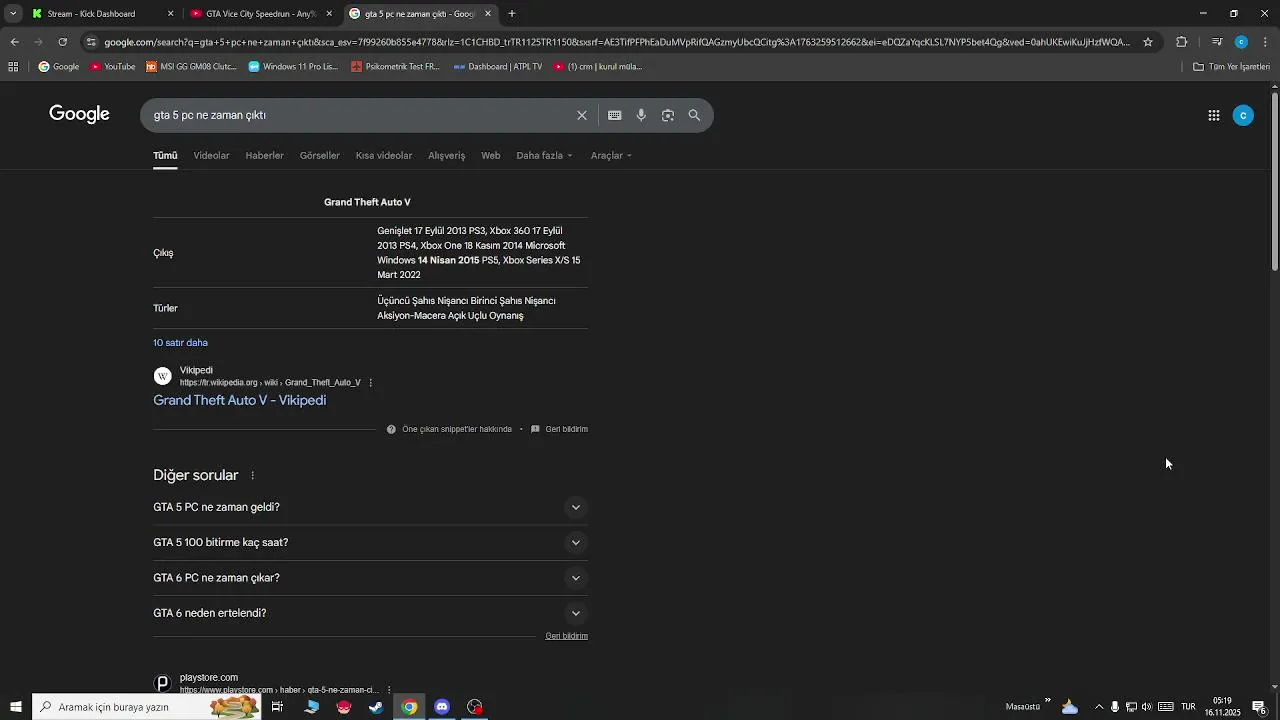The height and width of the screenshot is (720, 1280).
Task: Open 'Tüm Yer İşaretleri' bookmarks folder
Action: point(1231,67)
